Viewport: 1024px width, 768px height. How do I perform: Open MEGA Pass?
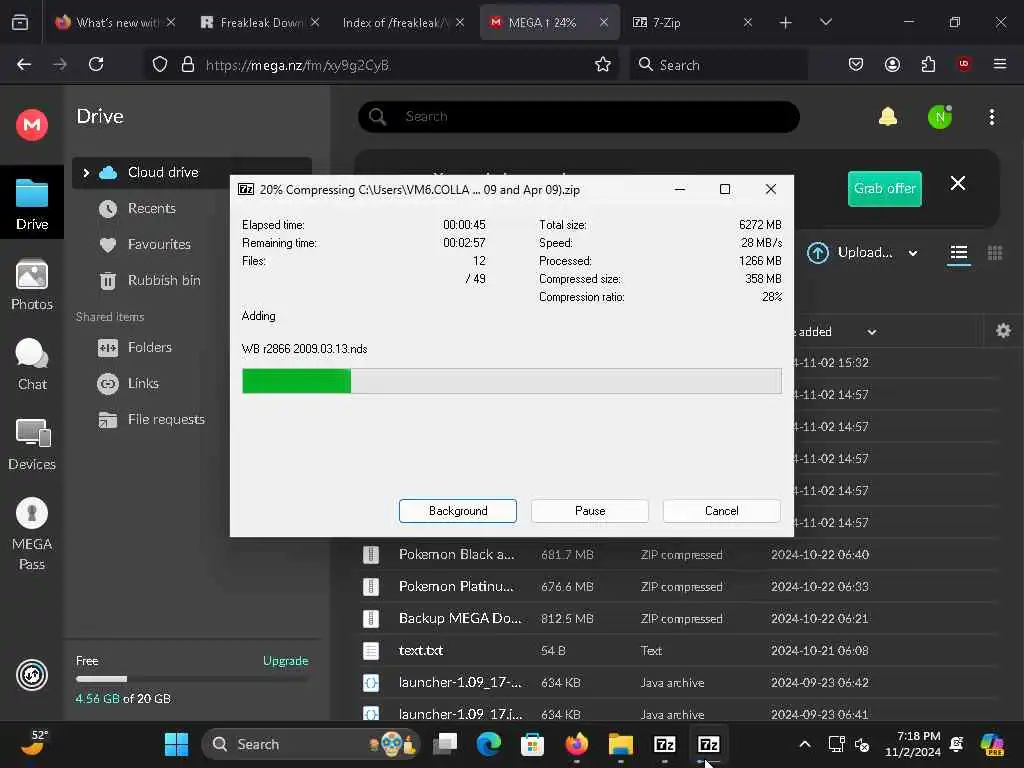(x=32, y=534)
